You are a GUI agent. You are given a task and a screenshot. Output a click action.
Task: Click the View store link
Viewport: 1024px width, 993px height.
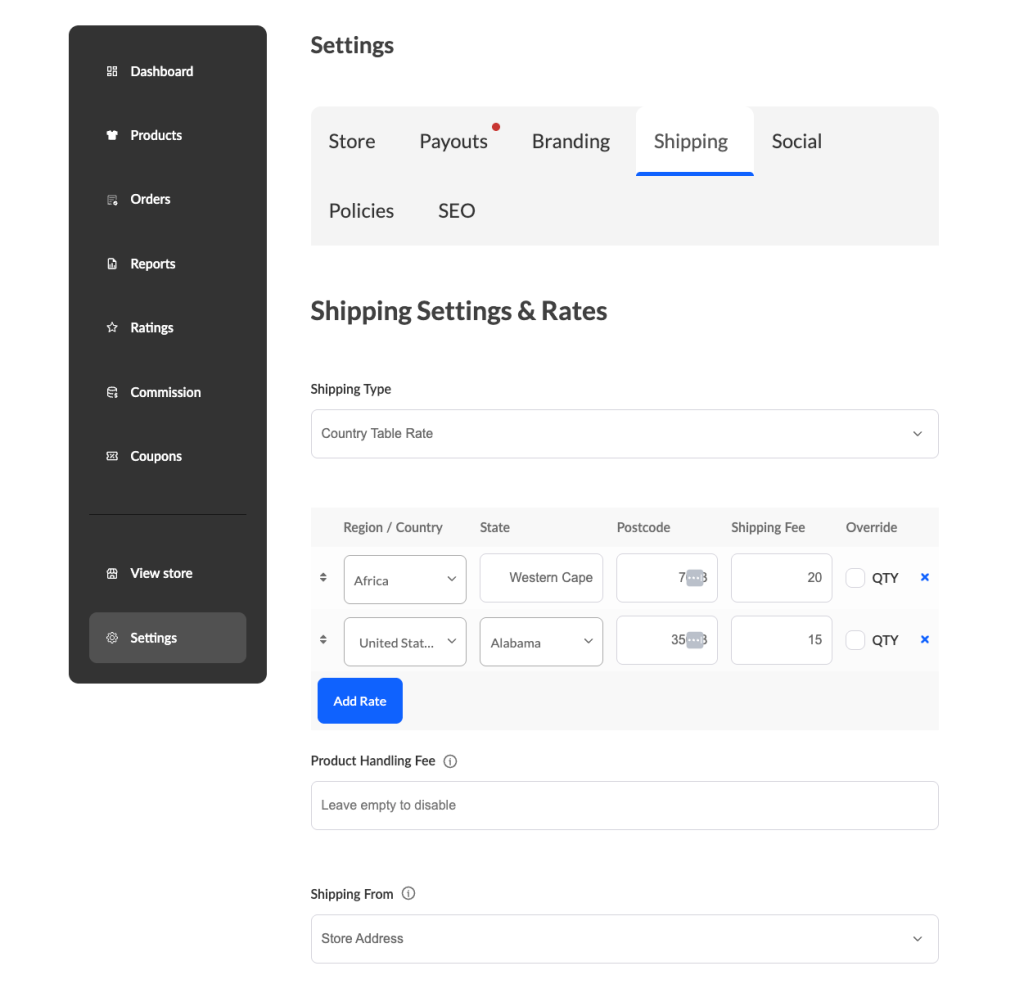(161, 573)
